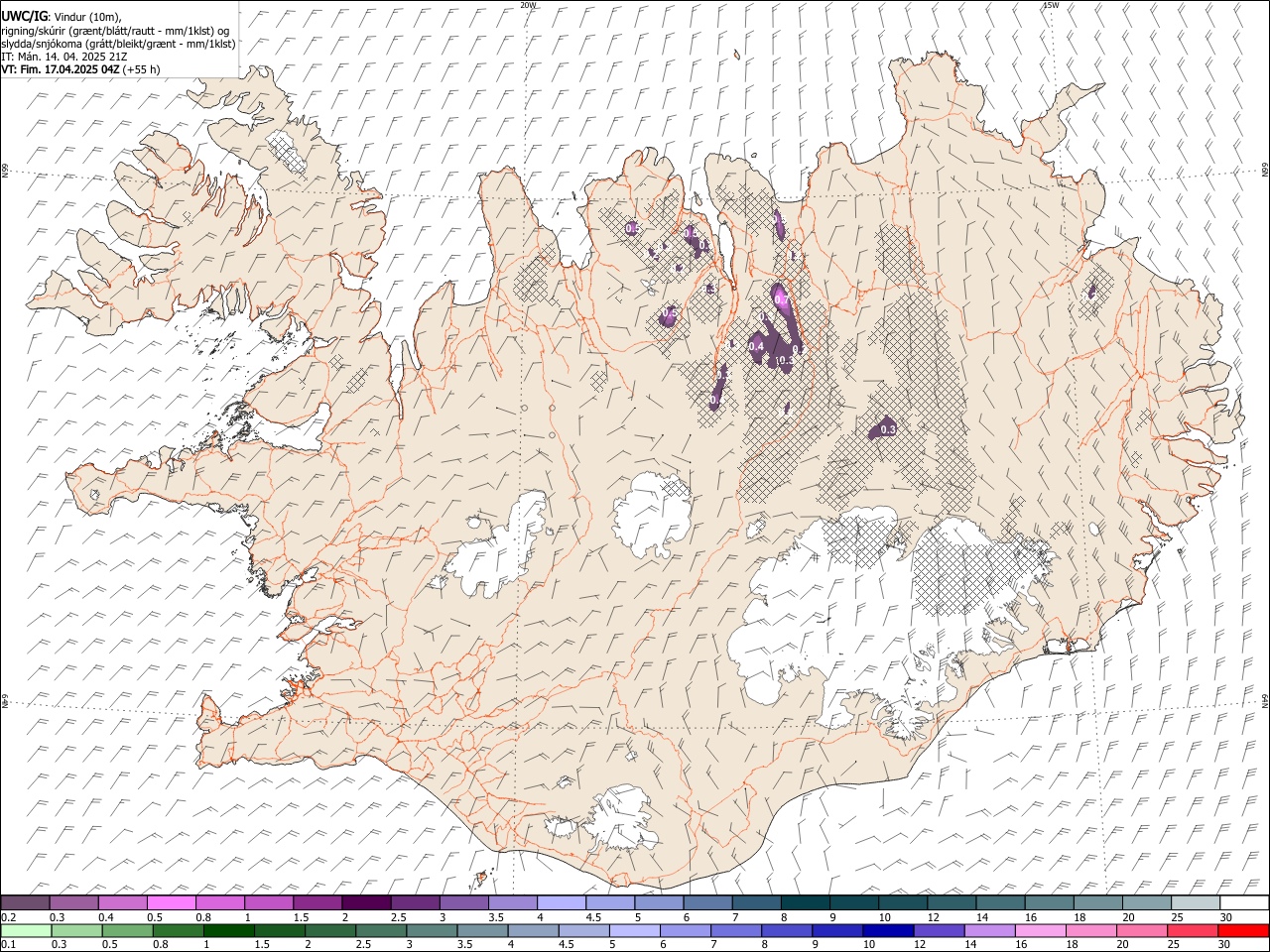1270x952 pixels.
Task: Click the IT: Mán. 14. 04. 2025 21Z line
Action: (x=63, y=57)
